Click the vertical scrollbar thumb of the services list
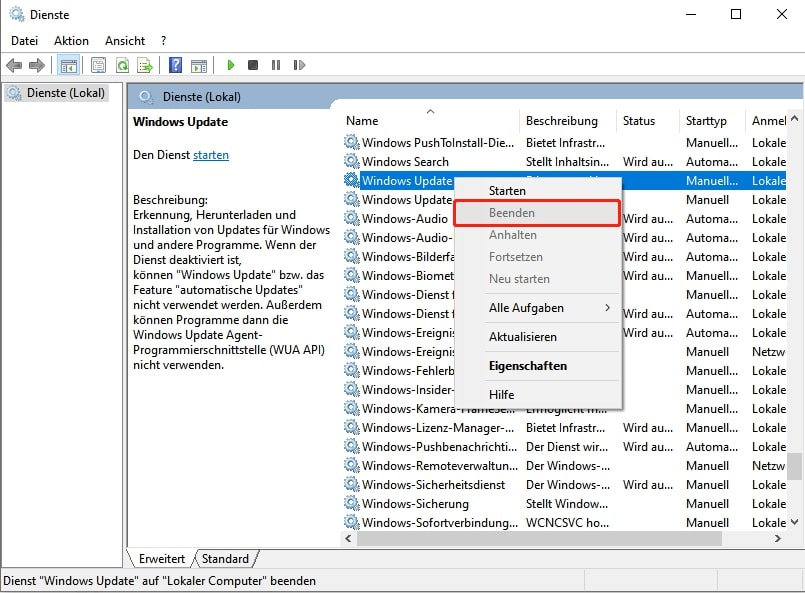Viewport: 805px width, 593px height. (795, 467)
